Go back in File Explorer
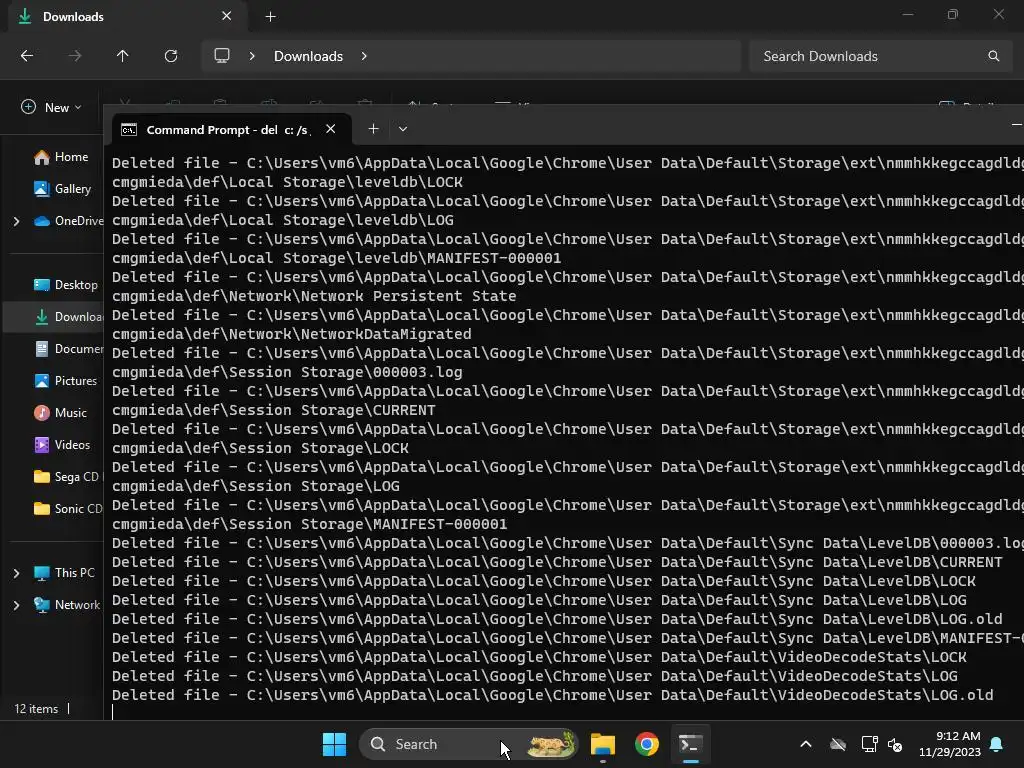The image size is (1024, 768). pos(27,56)
